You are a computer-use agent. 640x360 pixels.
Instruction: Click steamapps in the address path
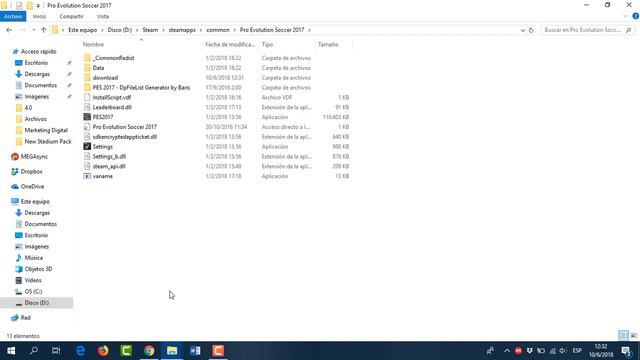point(182,30)
